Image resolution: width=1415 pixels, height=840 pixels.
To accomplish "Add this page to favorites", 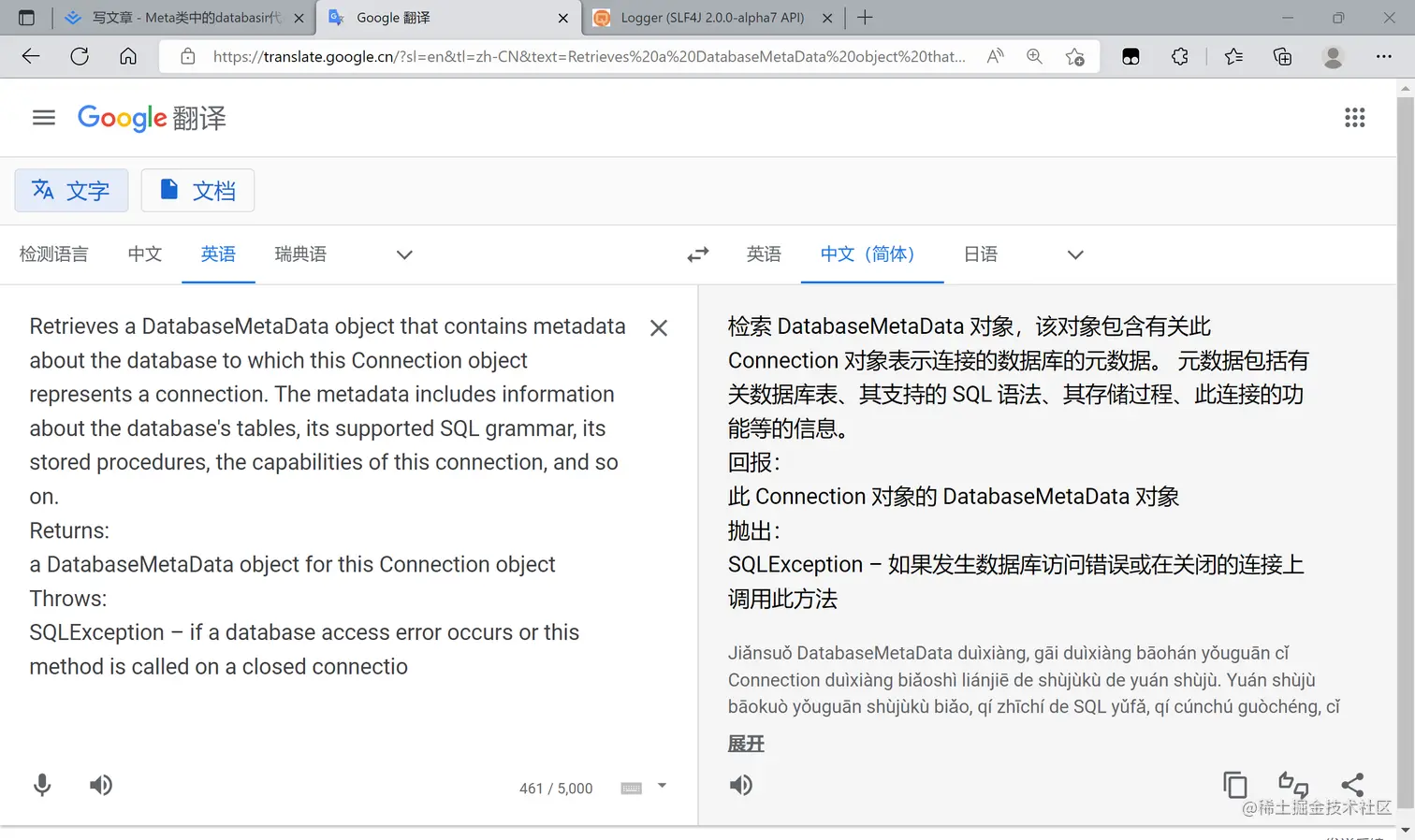I will [1075, 56].
